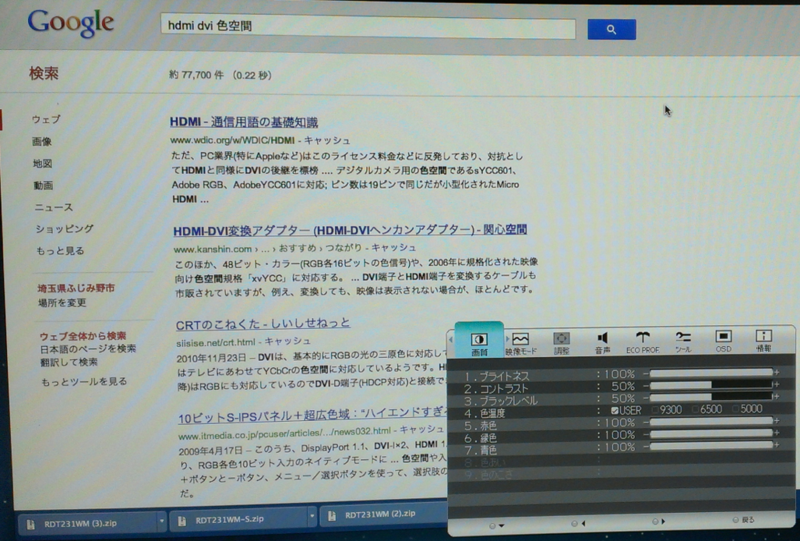The image size is (800, 541).
Task: Open the 調整 adjustment icon in OSD
Action: pyautogui.click(x=561, y=338)
